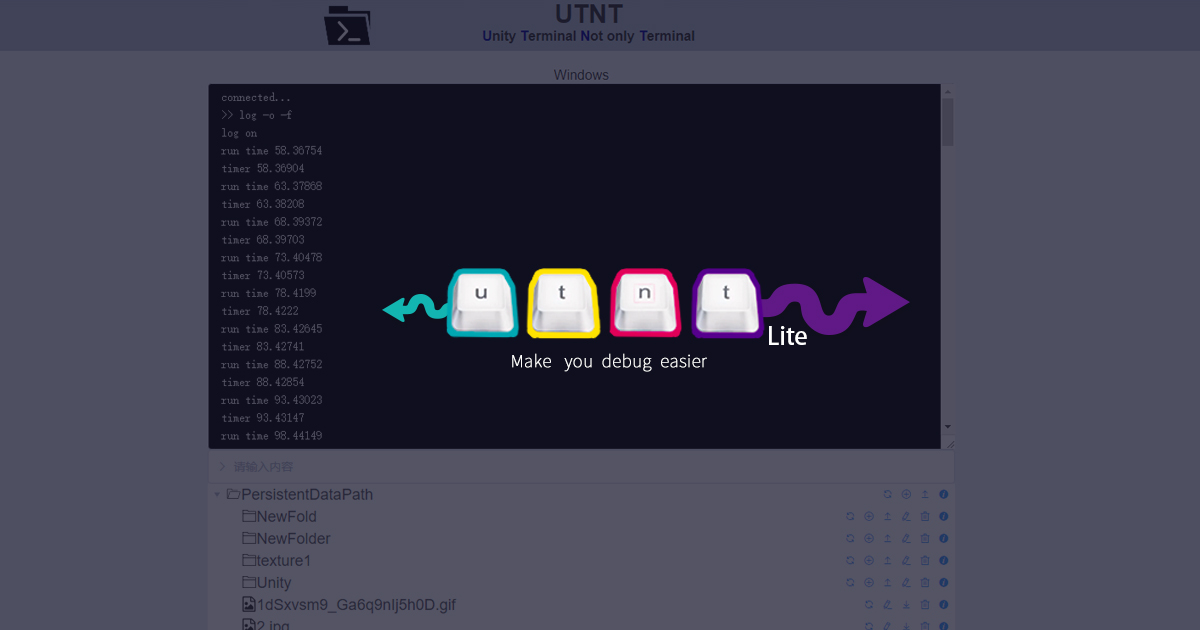This screenshot has width=1200, height=630.
Task: Rename the NewFolder folder
Action: (906, 538)
